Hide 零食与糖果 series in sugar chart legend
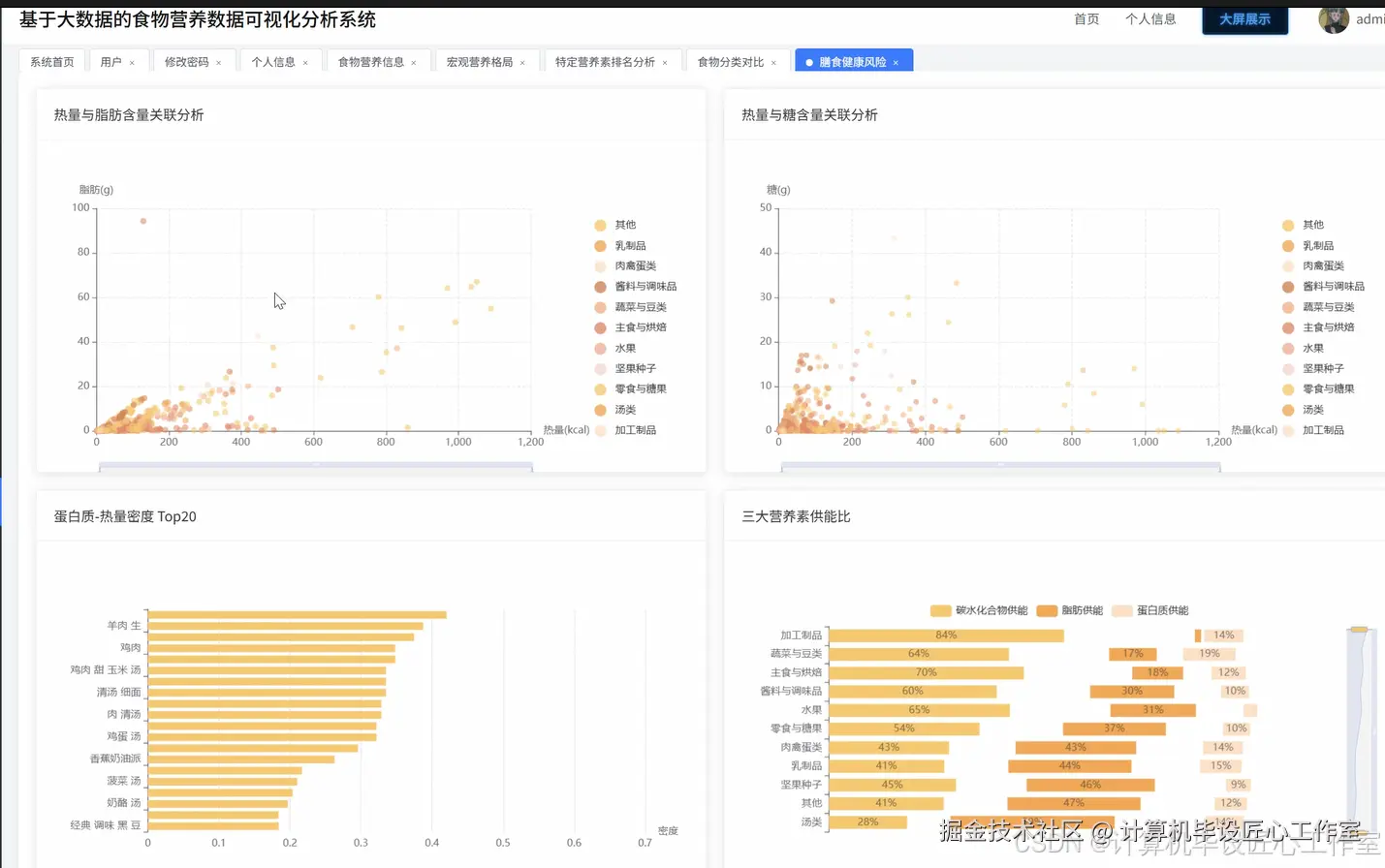The width and height of the screenshot is (1385, 868). (x=1318, y=389)
